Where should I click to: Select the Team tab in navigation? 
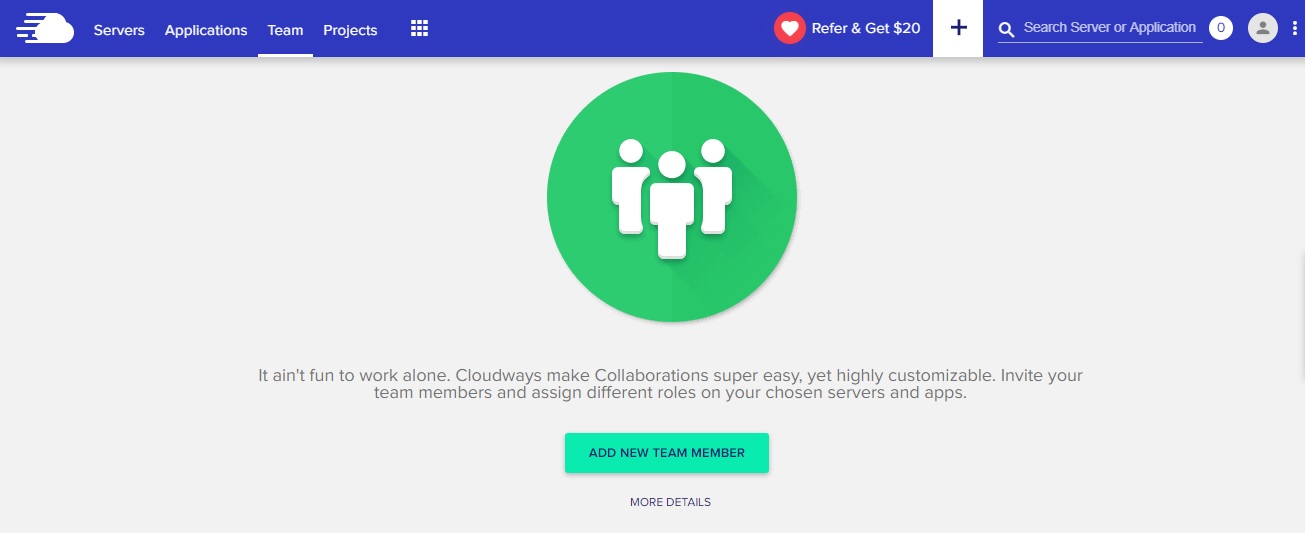285,30
